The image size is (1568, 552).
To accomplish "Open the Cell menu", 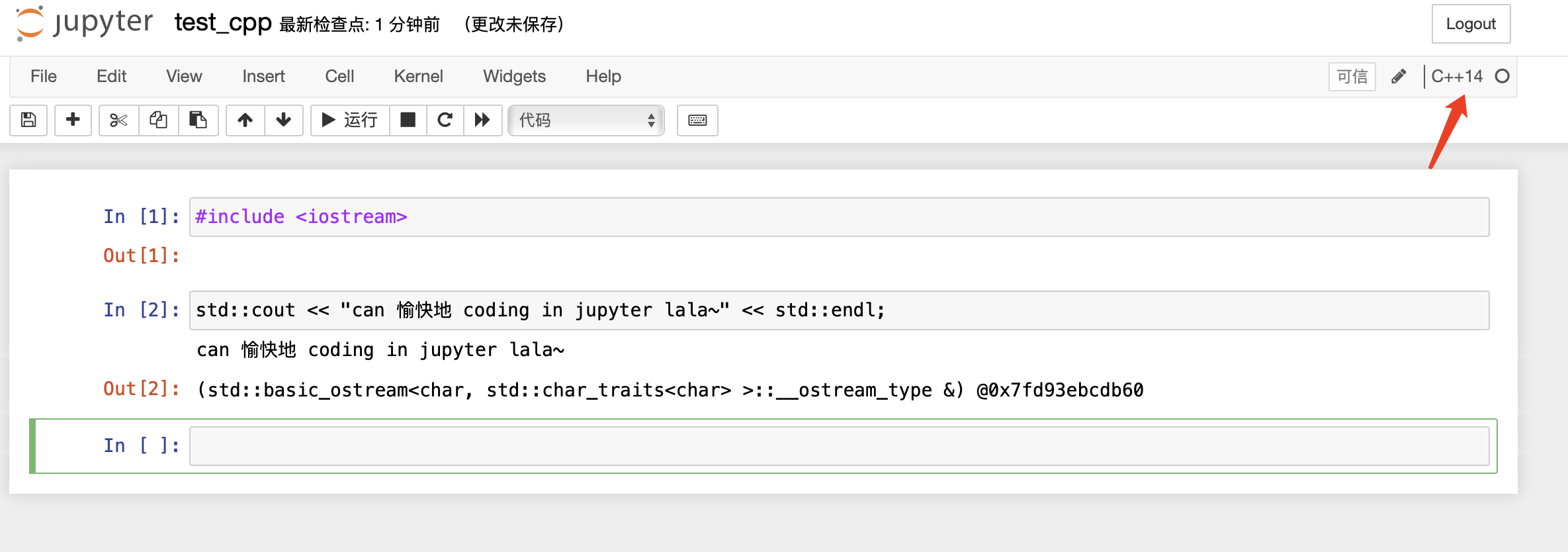I will tap(339, 76).
